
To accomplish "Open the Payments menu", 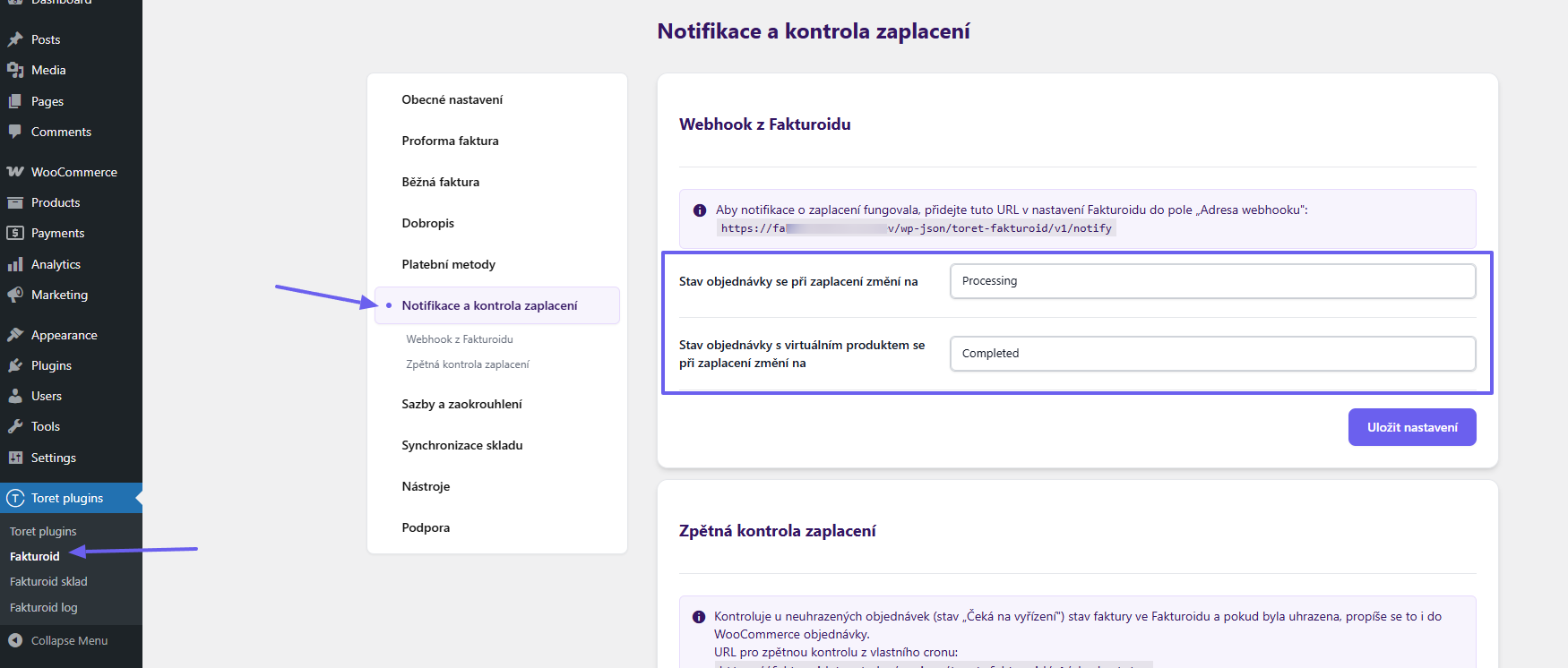I will coord(71,233).
